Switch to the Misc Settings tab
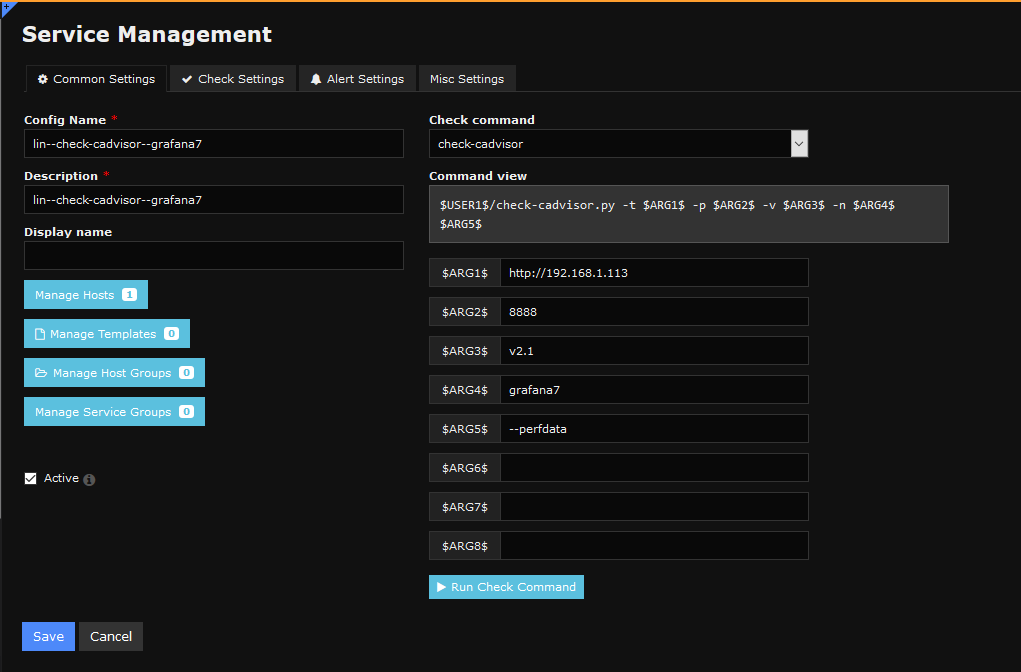 pyautogui.click(x=466, y=79)
